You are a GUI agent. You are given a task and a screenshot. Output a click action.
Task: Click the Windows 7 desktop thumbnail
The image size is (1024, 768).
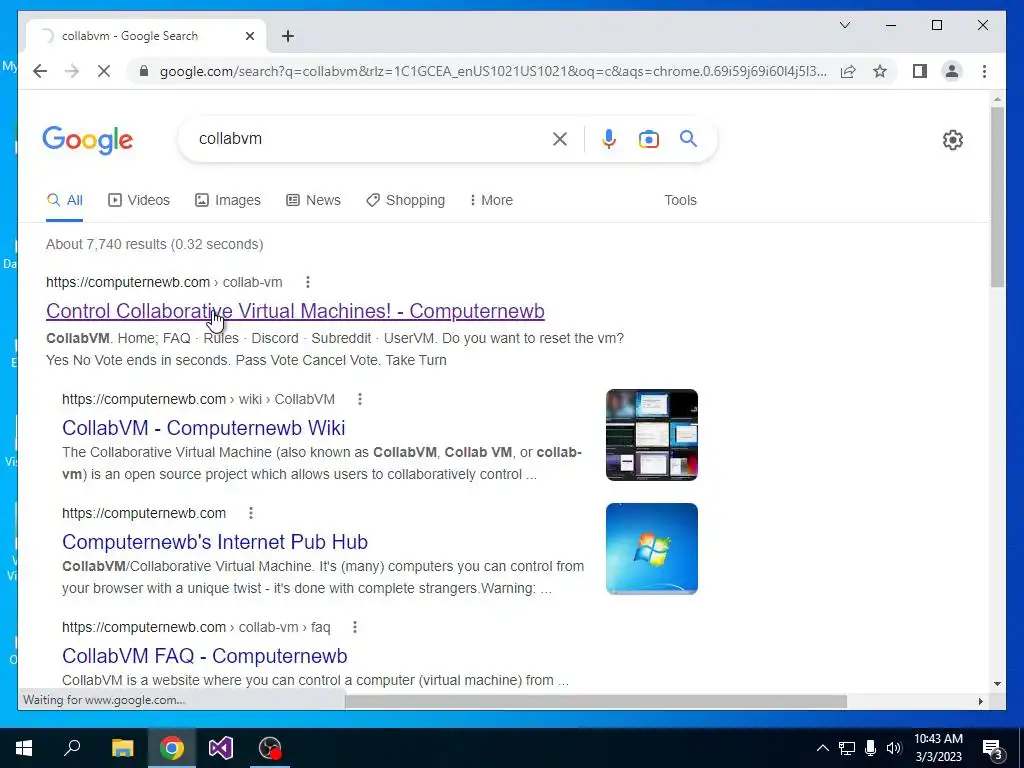(x=652, y=549)
